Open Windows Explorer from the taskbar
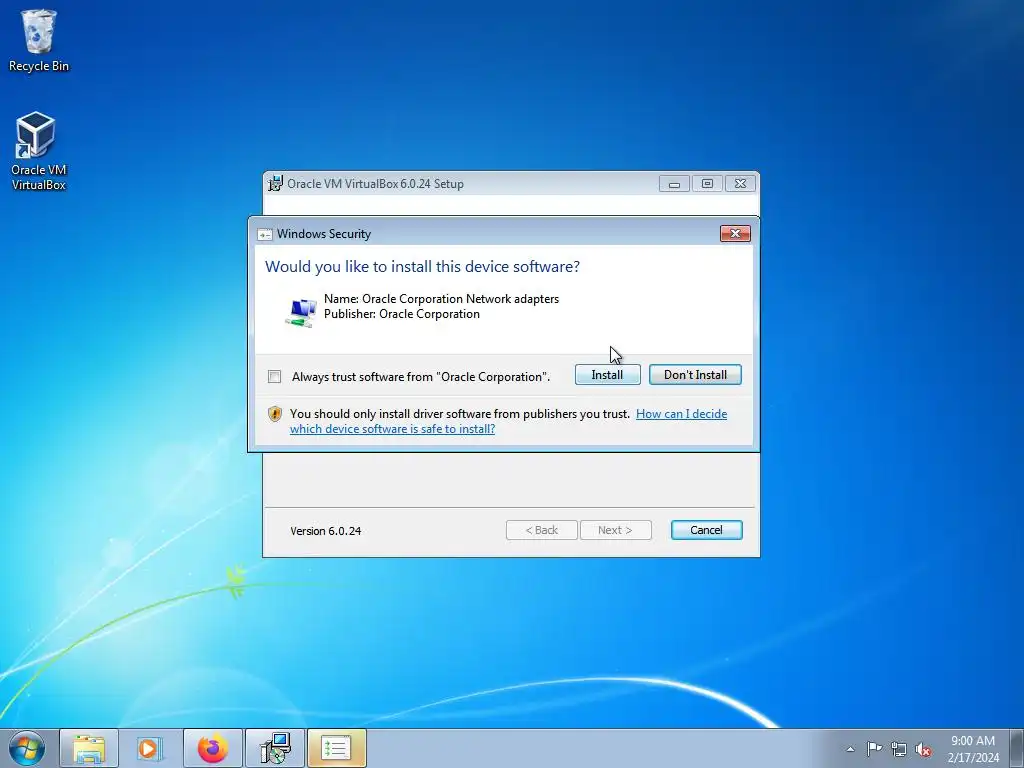The width and height of the screenshot is (1024, 768). [x=89, y=748]
